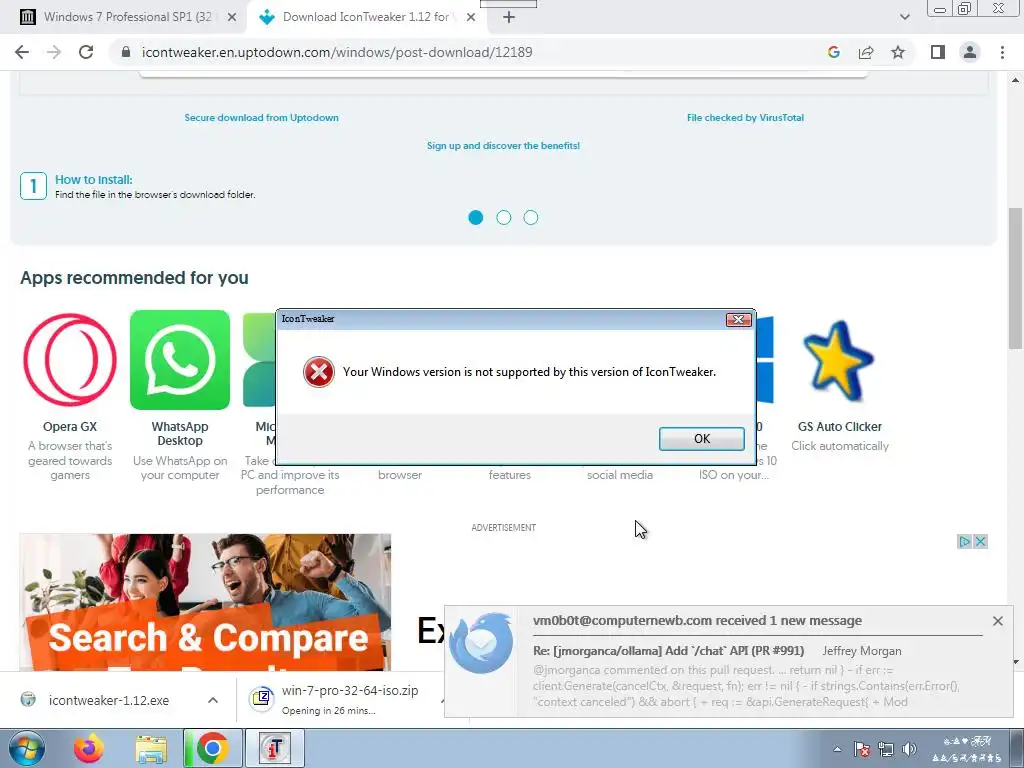Click the page vertical scrollbar thumb
Image resolution: width=1024 pixels, height=768 pixels.
(x=1016, y=279)
